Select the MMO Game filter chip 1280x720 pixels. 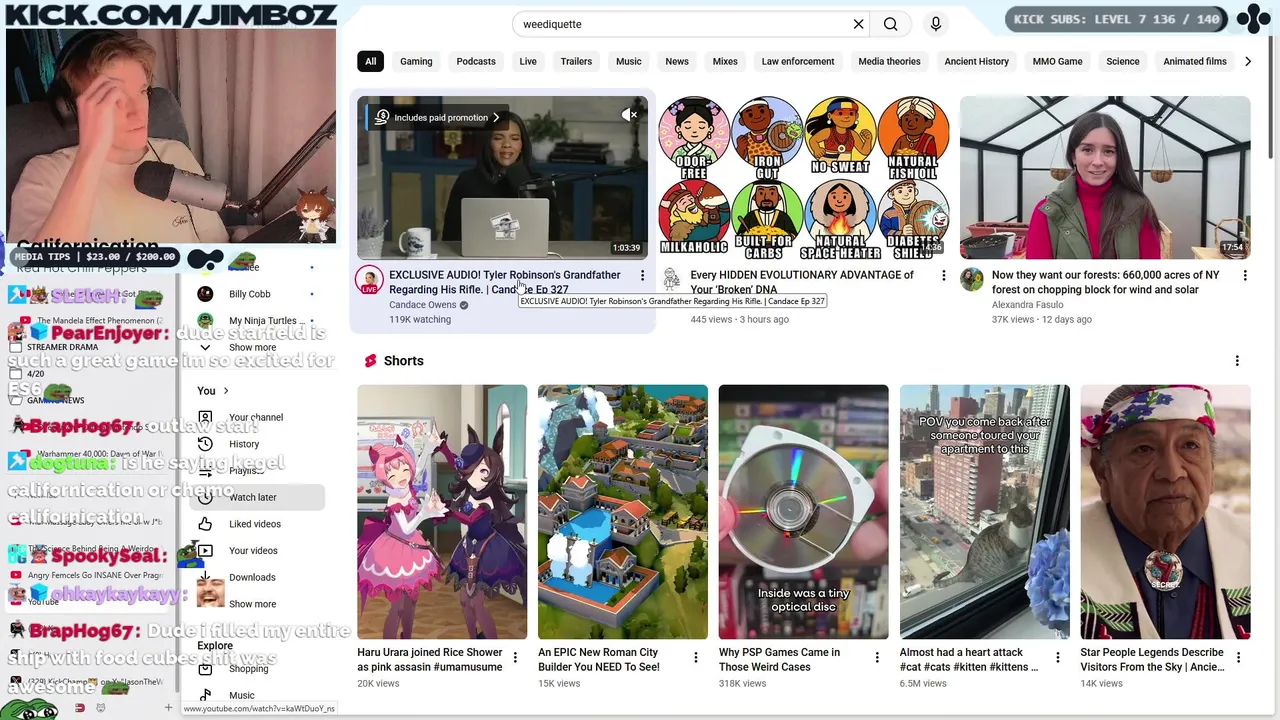1057,62
